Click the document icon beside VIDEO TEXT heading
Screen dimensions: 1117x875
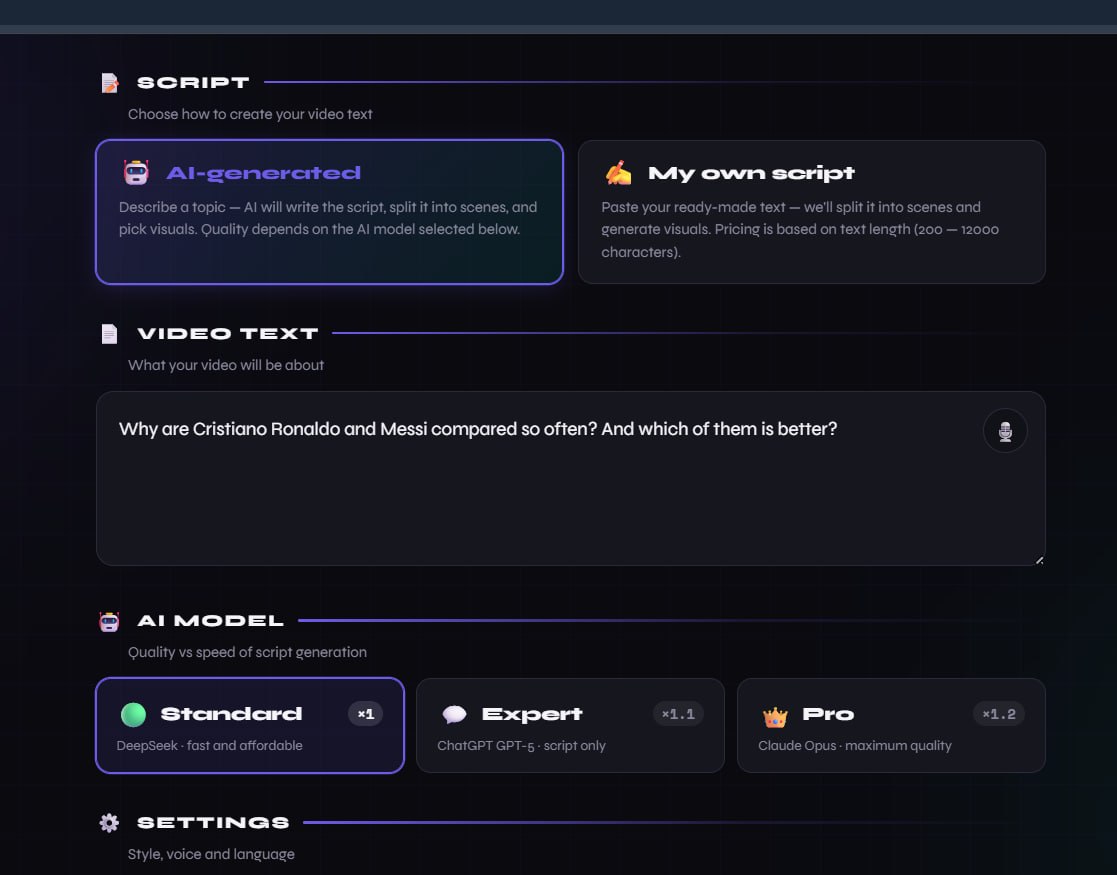[109, 333]
